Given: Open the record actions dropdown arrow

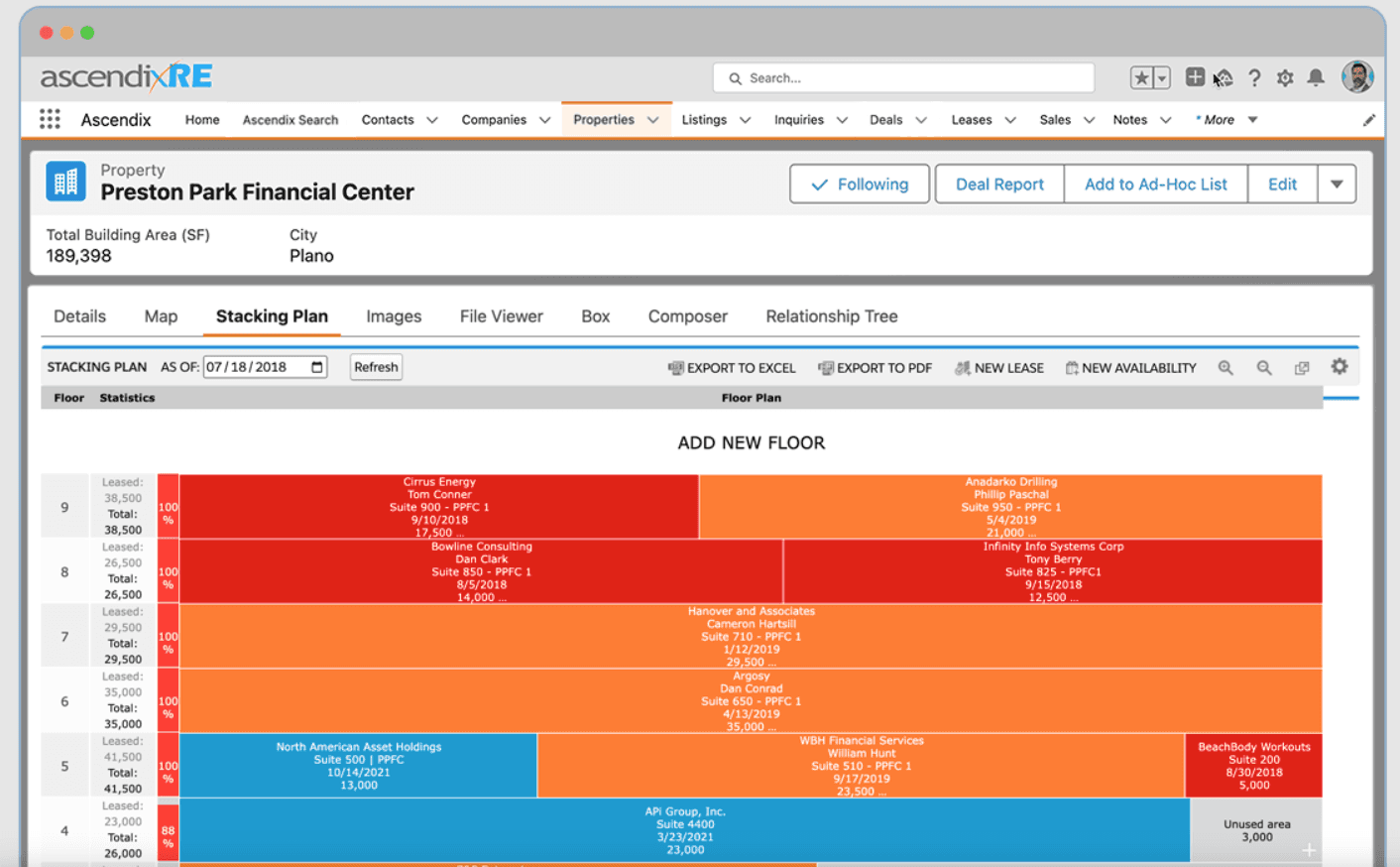Looking at the screenshot, I should (x=1337, y=184).
